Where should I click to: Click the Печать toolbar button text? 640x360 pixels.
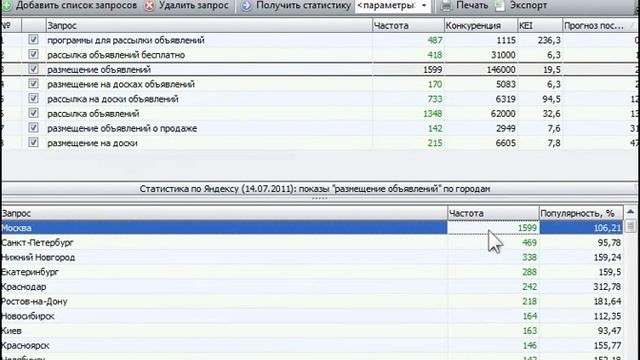tap(472, 6)
